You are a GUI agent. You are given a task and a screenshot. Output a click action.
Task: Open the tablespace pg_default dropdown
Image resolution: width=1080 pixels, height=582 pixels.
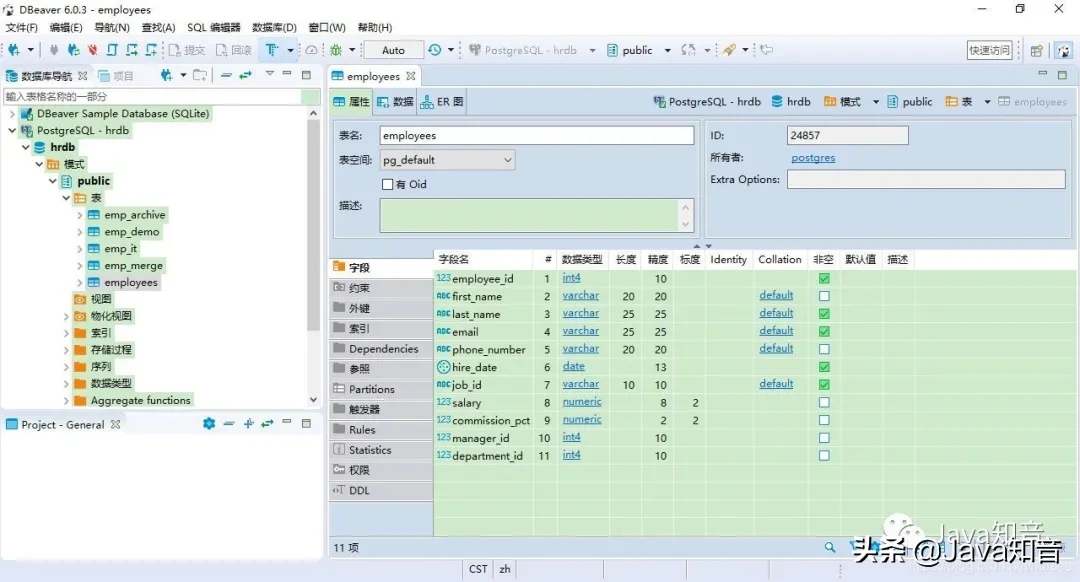(x=447, y=160)
